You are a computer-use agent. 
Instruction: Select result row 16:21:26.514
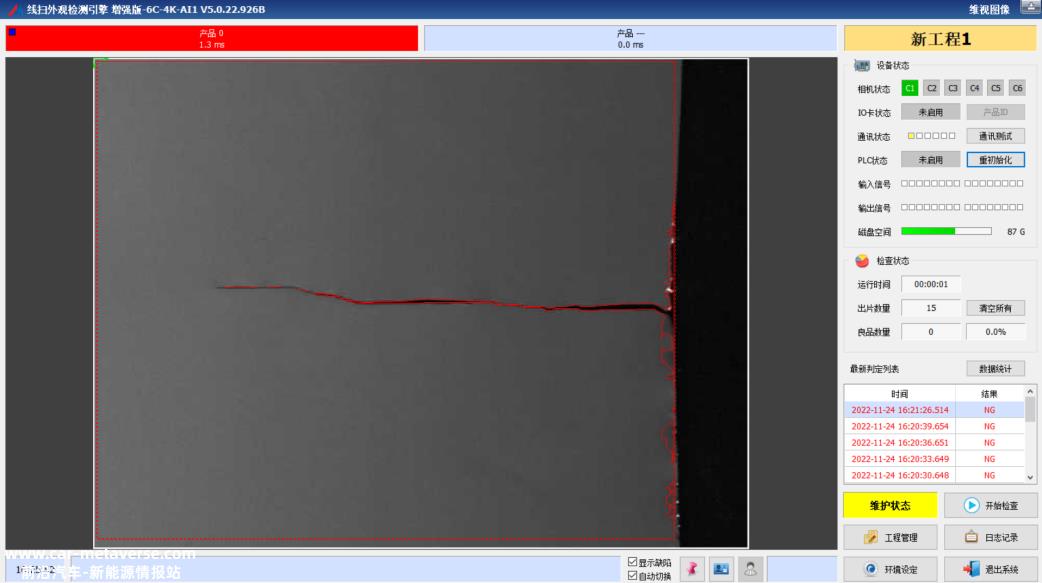[934, 410]
